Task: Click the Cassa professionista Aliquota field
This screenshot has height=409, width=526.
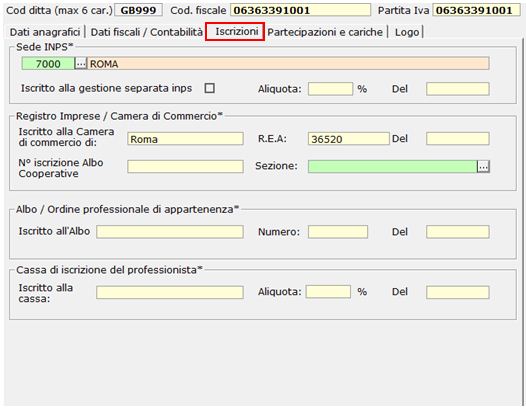Action: pos(328,292)
